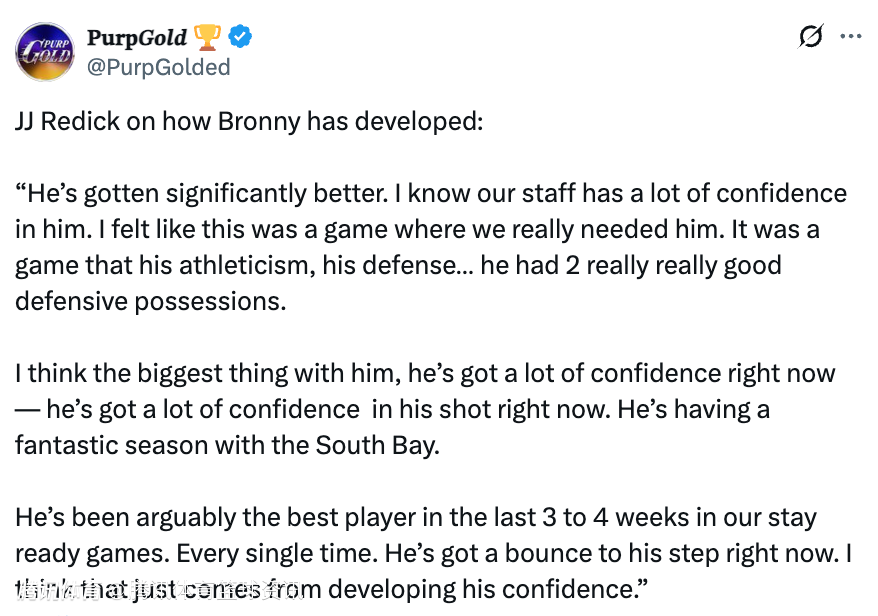Open the @PurpGolded handle link
Screen dimensions: 878x616
click(x=159, y=67)
